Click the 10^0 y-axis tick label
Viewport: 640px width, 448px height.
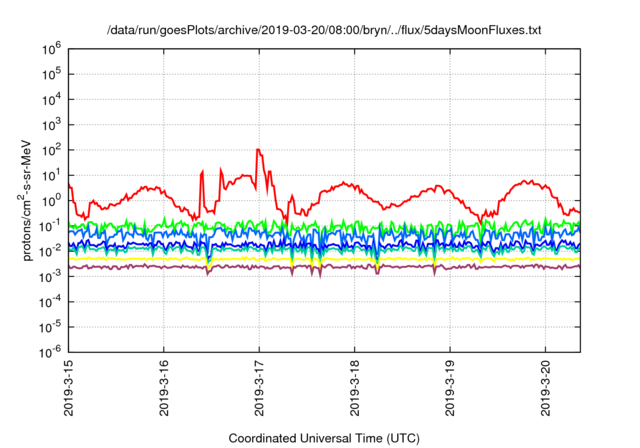(51, 201)
